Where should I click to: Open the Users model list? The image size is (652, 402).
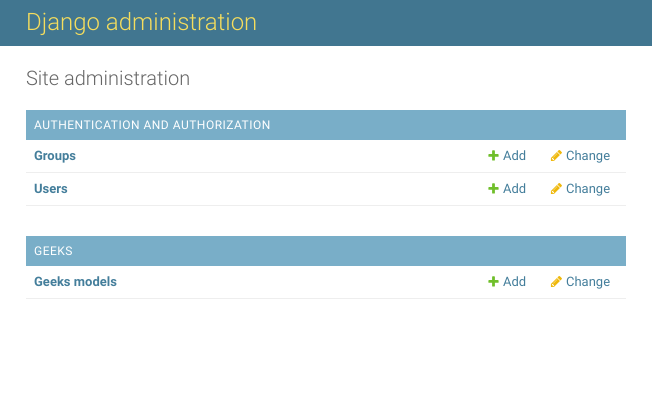pyautogui.click(x=51, y=188)
